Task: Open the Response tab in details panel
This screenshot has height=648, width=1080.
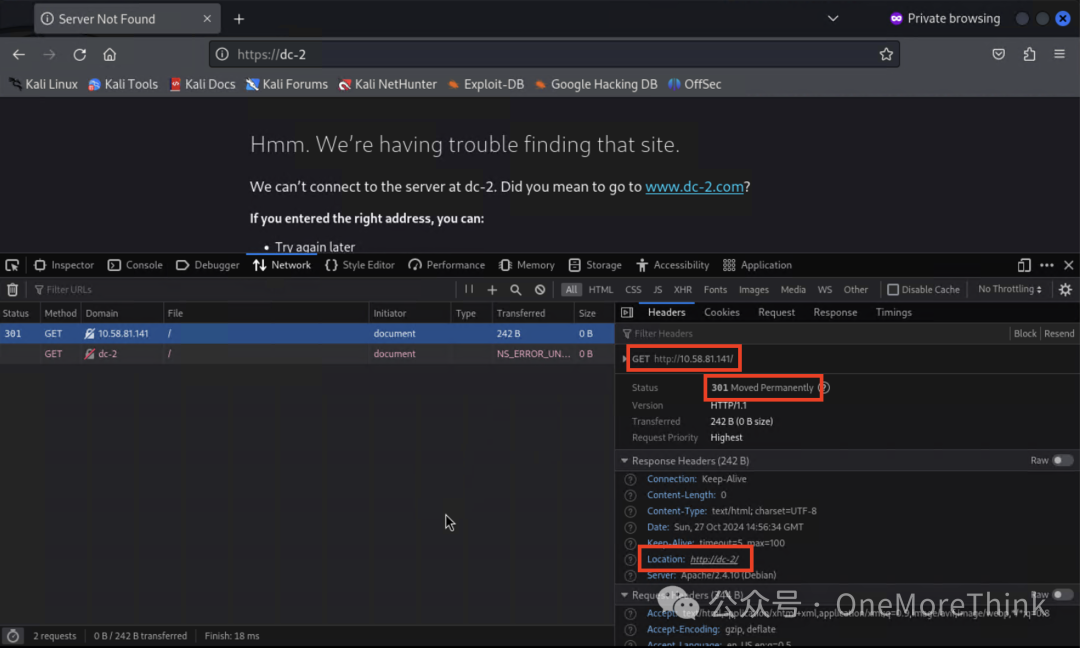Action: coord(835,313)
